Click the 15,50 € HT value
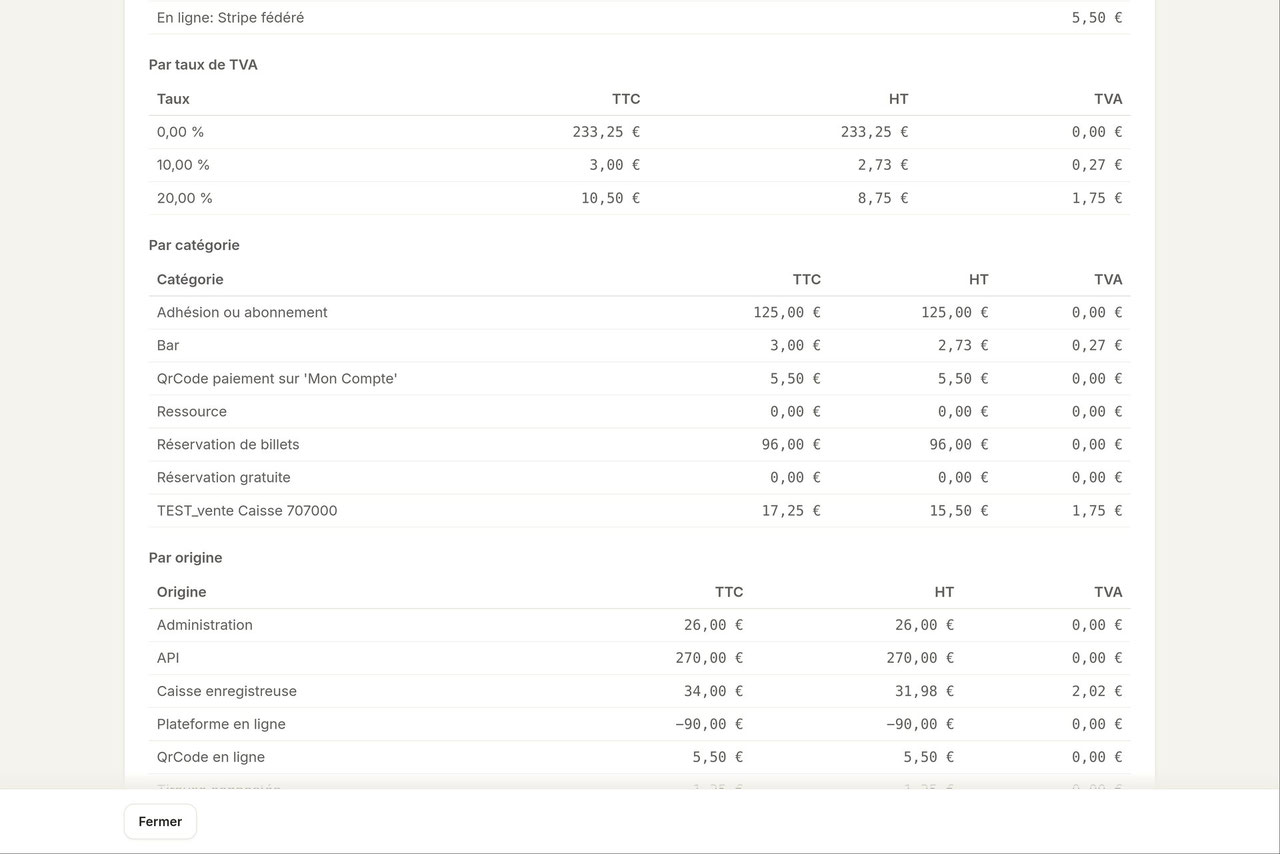 pyautogui.click(x=959, y=510)
